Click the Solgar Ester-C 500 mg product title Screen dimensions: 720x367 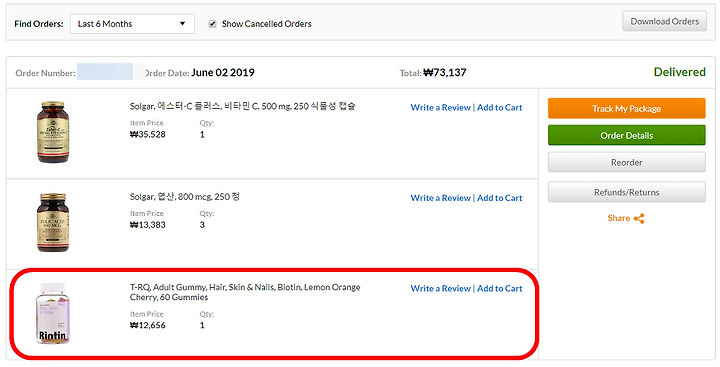point(242,107)
